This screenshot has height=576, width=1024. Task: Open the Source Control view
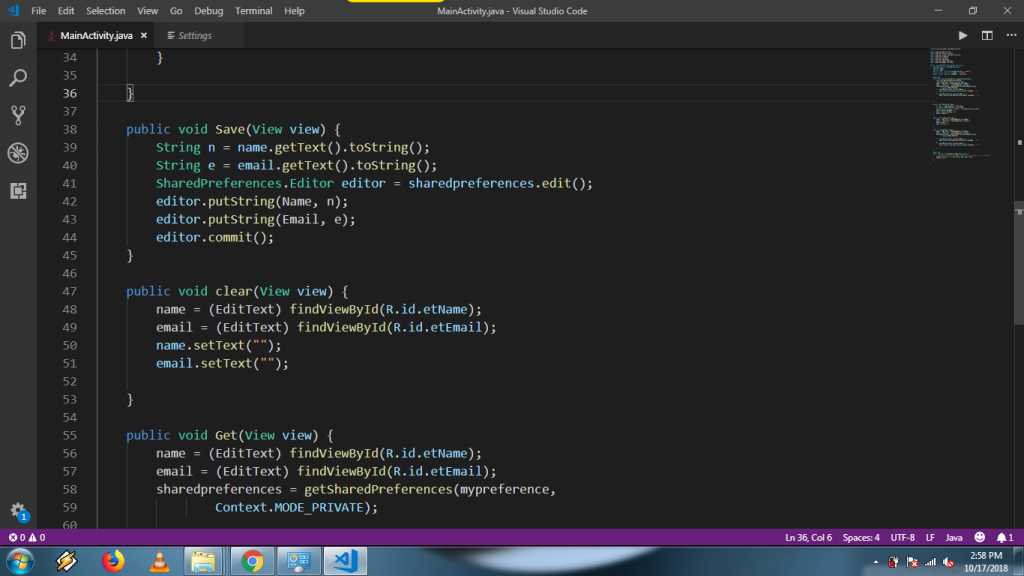(18, 115)
